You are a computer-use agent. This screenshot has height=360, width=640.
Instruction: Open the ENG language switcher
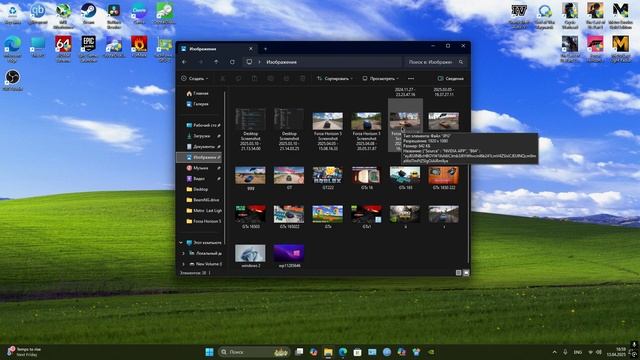click(x=578, y=352)
